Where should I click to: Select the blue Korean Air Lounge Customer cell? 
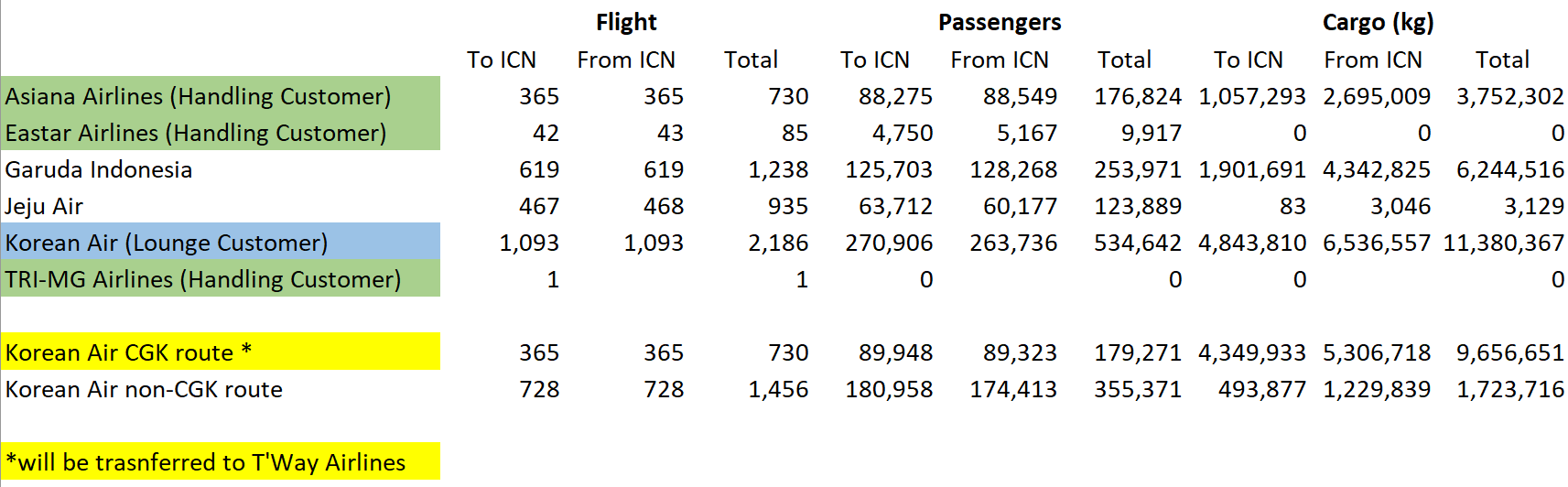167,243
